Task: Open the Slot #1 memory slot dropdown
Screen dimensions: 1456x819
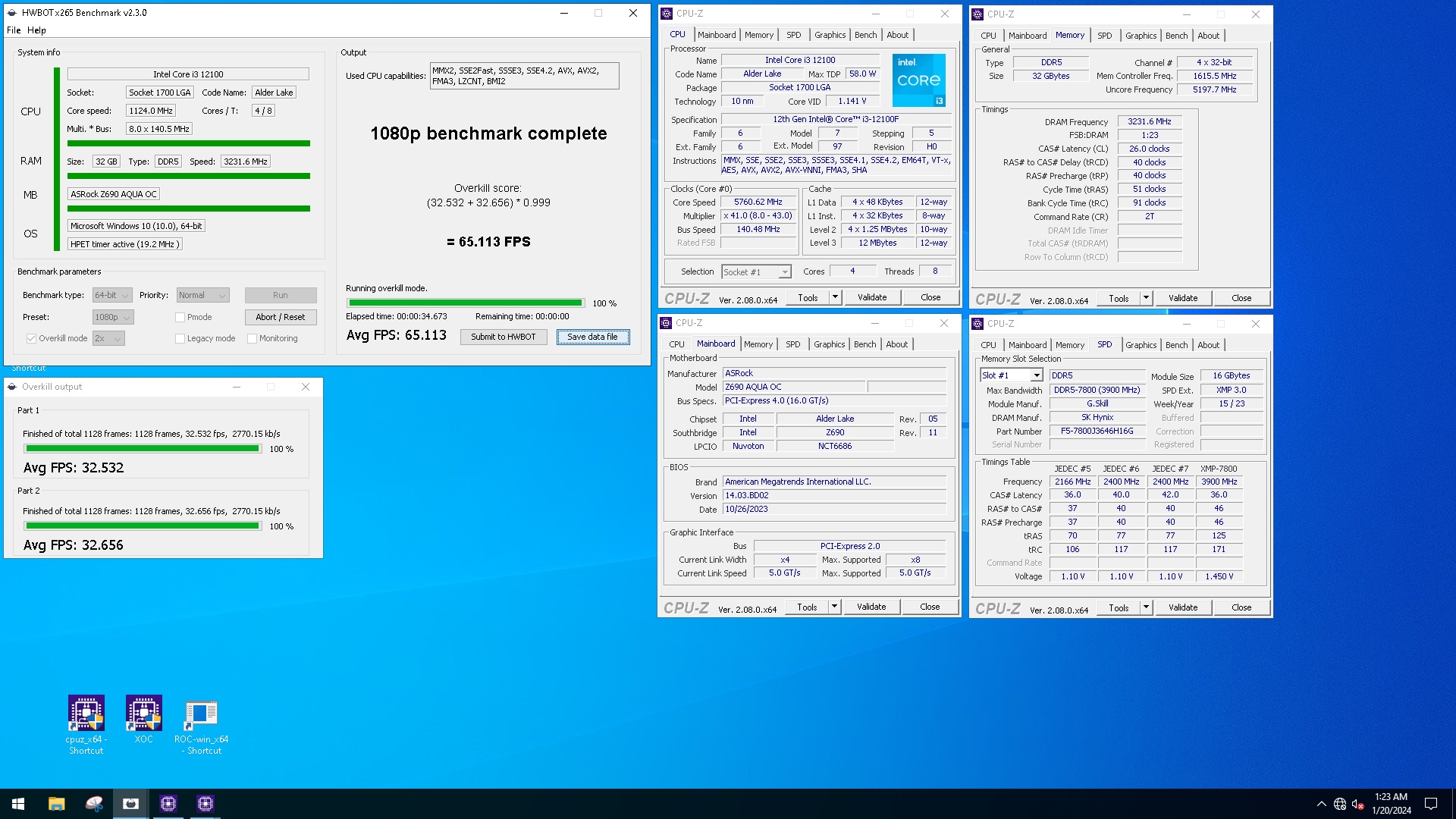Action: pos(1012,375)
